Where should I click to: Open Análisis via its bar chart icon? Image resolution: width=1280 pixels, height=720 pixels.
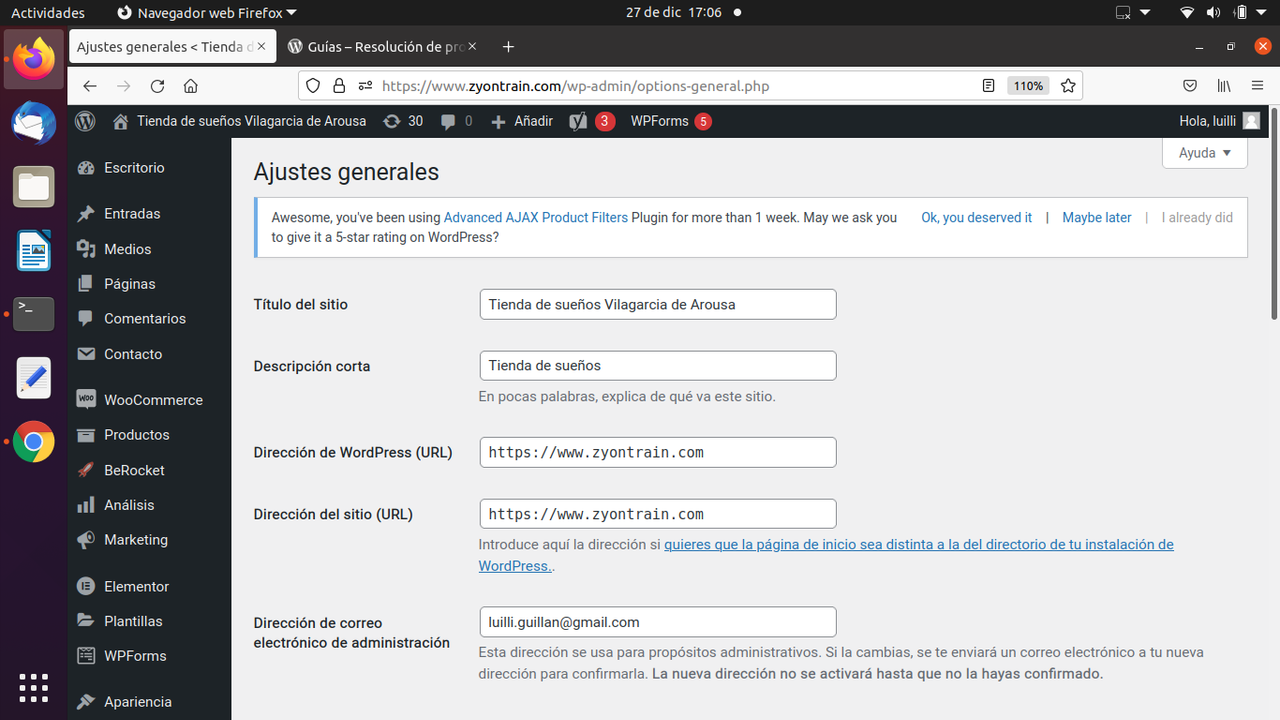click(85, 505)
